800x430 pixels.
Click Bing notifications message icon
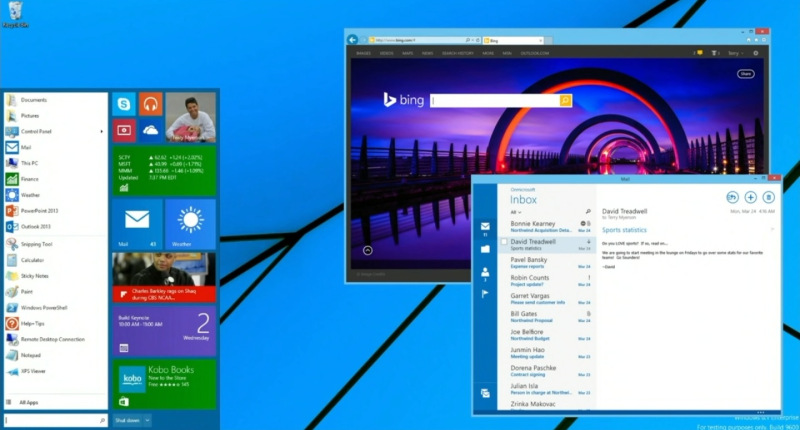click(x=699, y=53)
